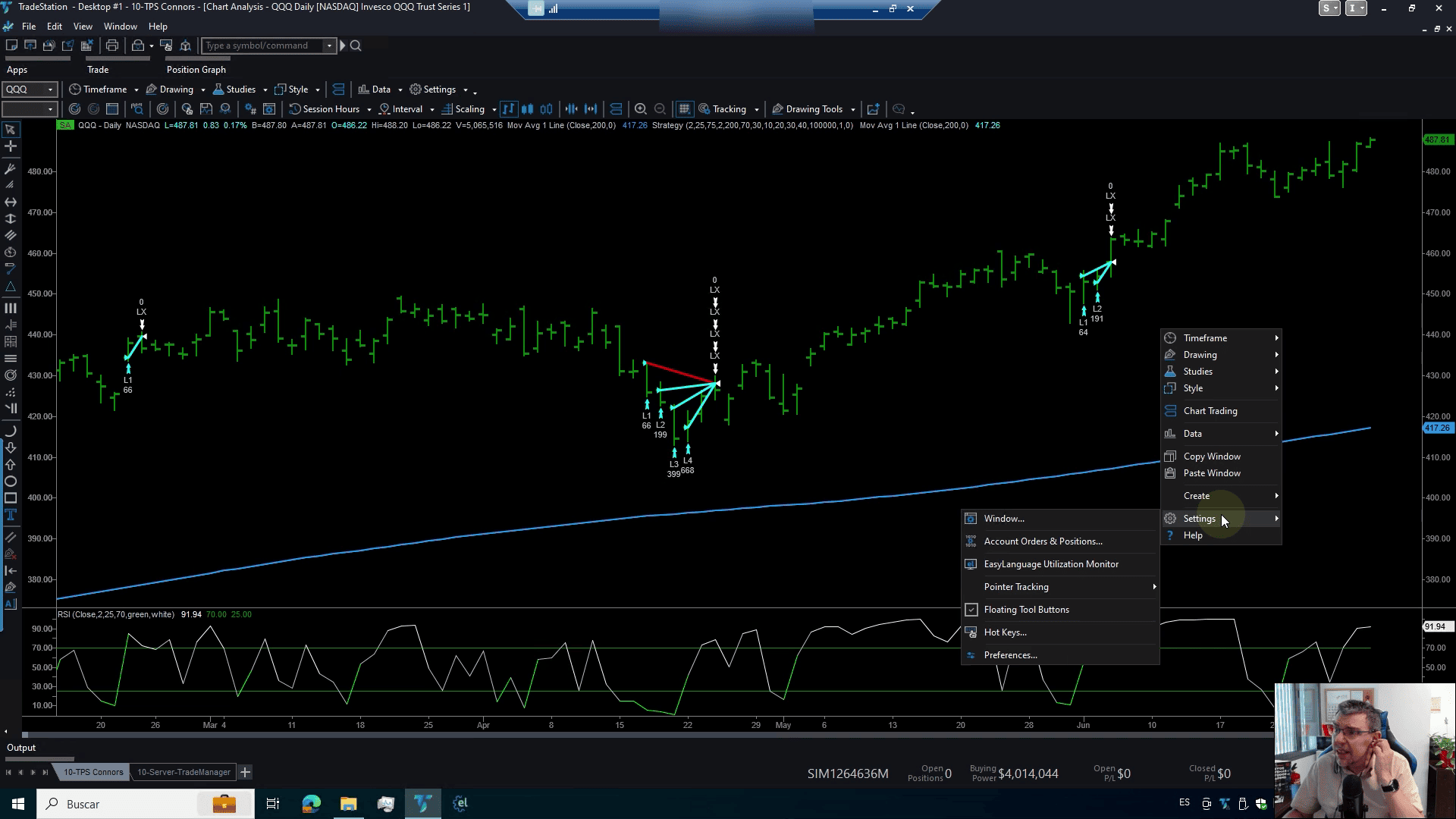This screenshot has width=1456, height=819.
Task: Click the Trade toolbar label
Action: 98,70
